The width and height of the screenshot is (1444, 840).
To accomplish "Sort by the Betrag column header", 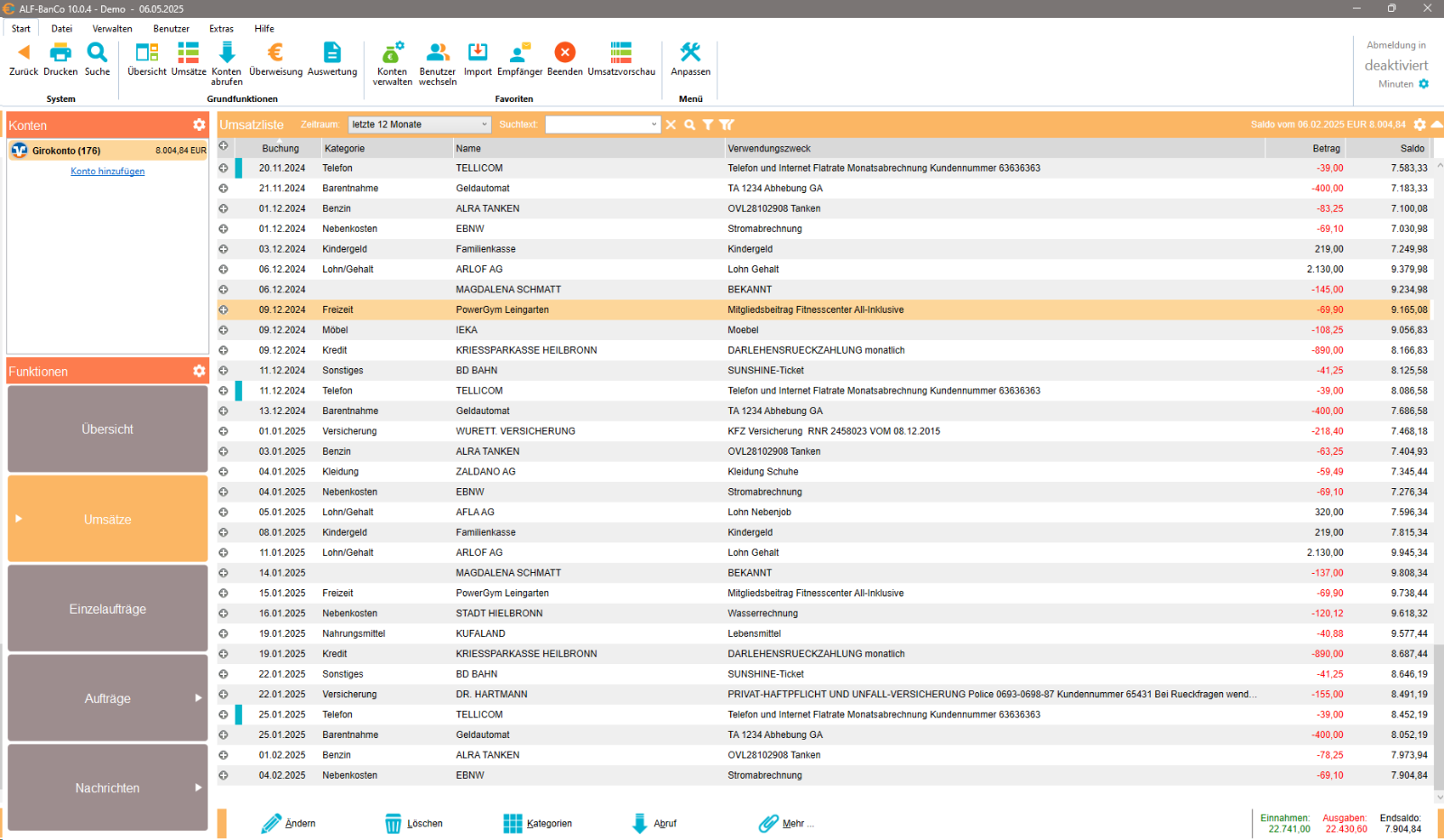I will point(1306,148).
